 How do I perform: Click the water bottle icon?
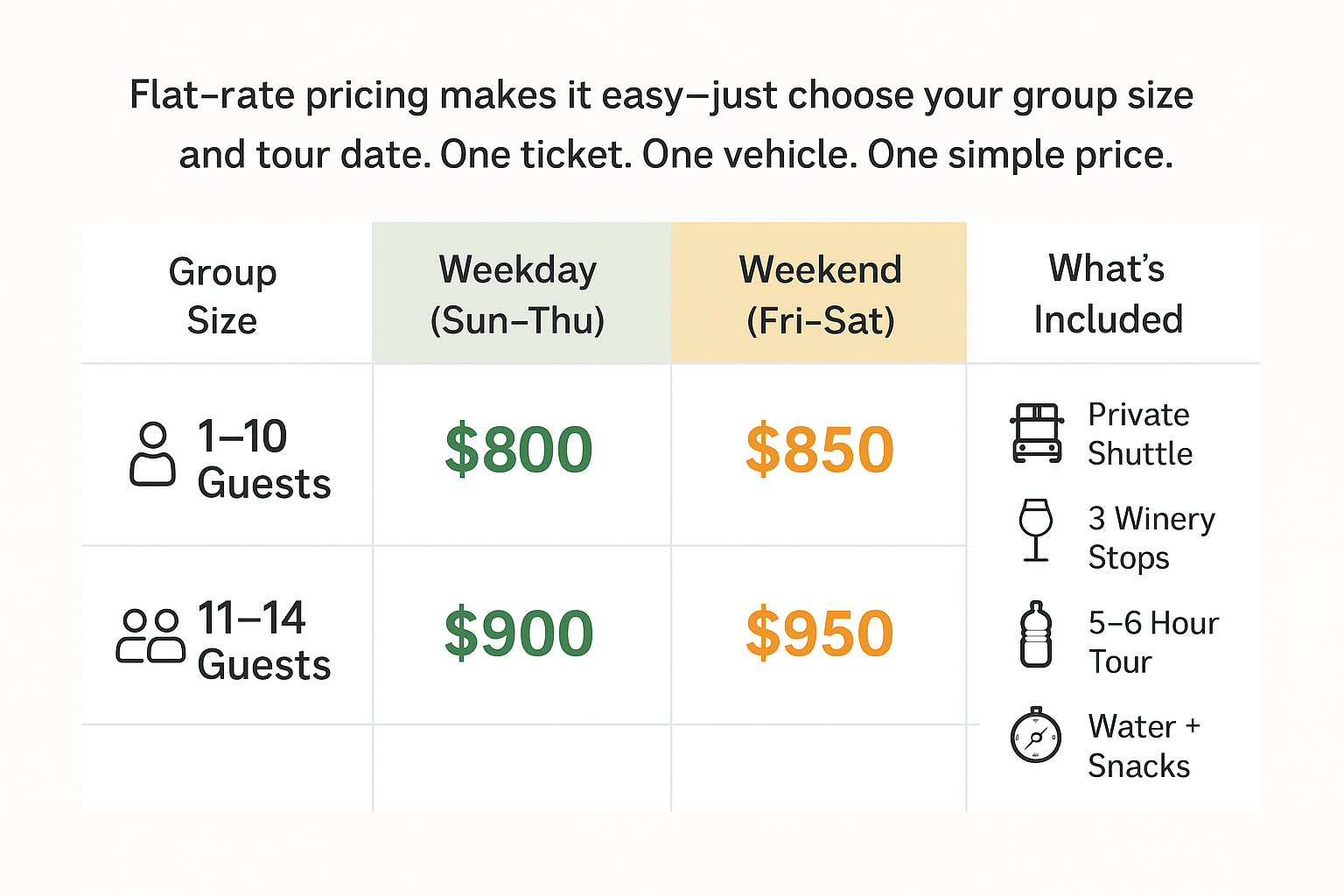(x=1036, y=634)
